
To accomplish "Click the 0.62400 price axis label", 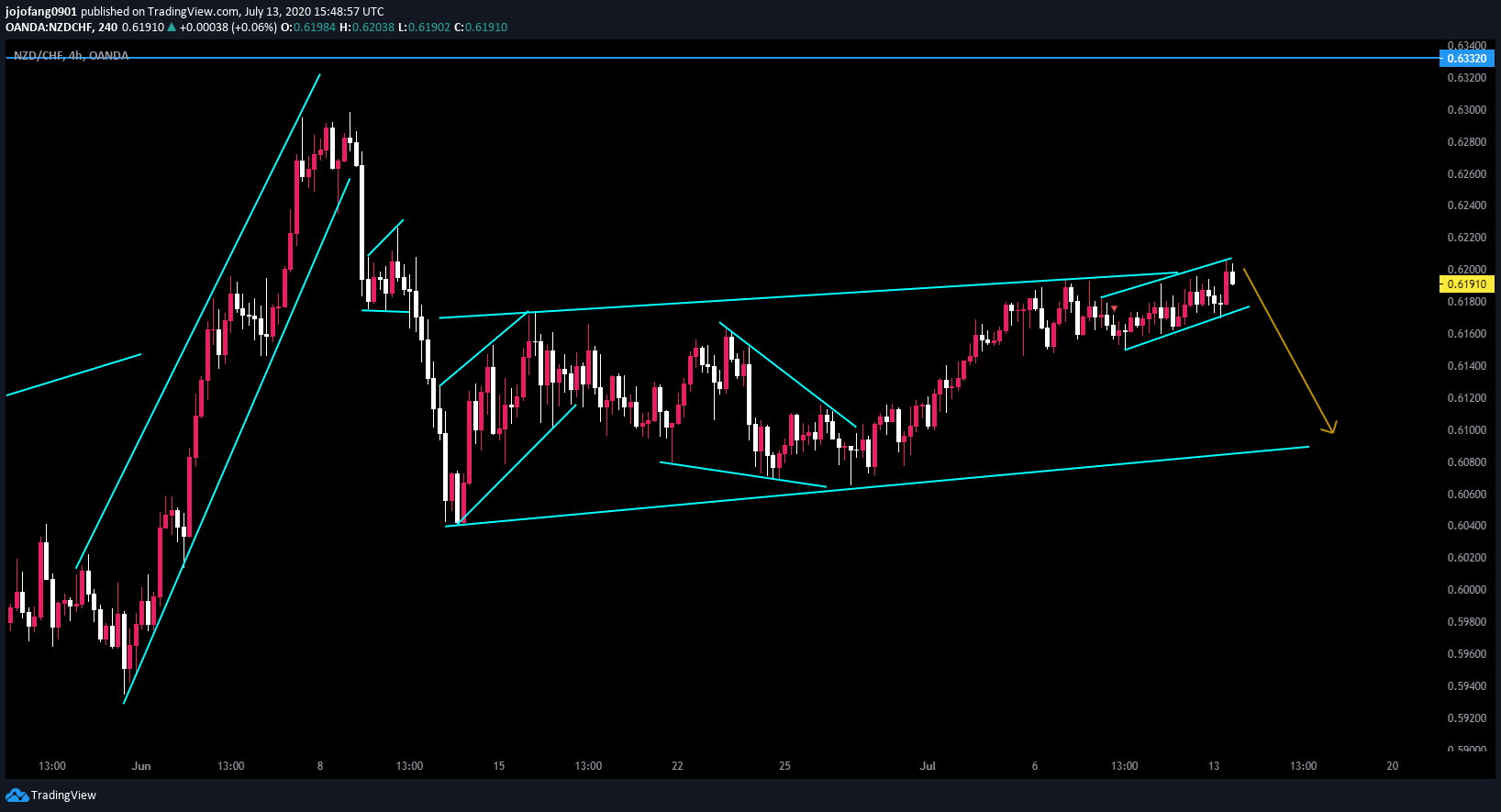I will (1466, 206).
